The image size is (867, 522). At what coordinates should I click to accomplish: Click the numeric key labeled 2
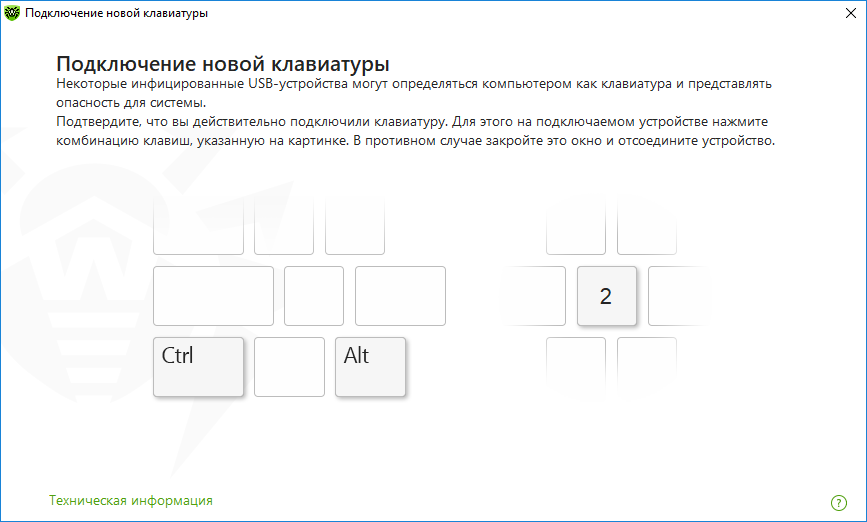pyautogui.click(x=607, y=296)
